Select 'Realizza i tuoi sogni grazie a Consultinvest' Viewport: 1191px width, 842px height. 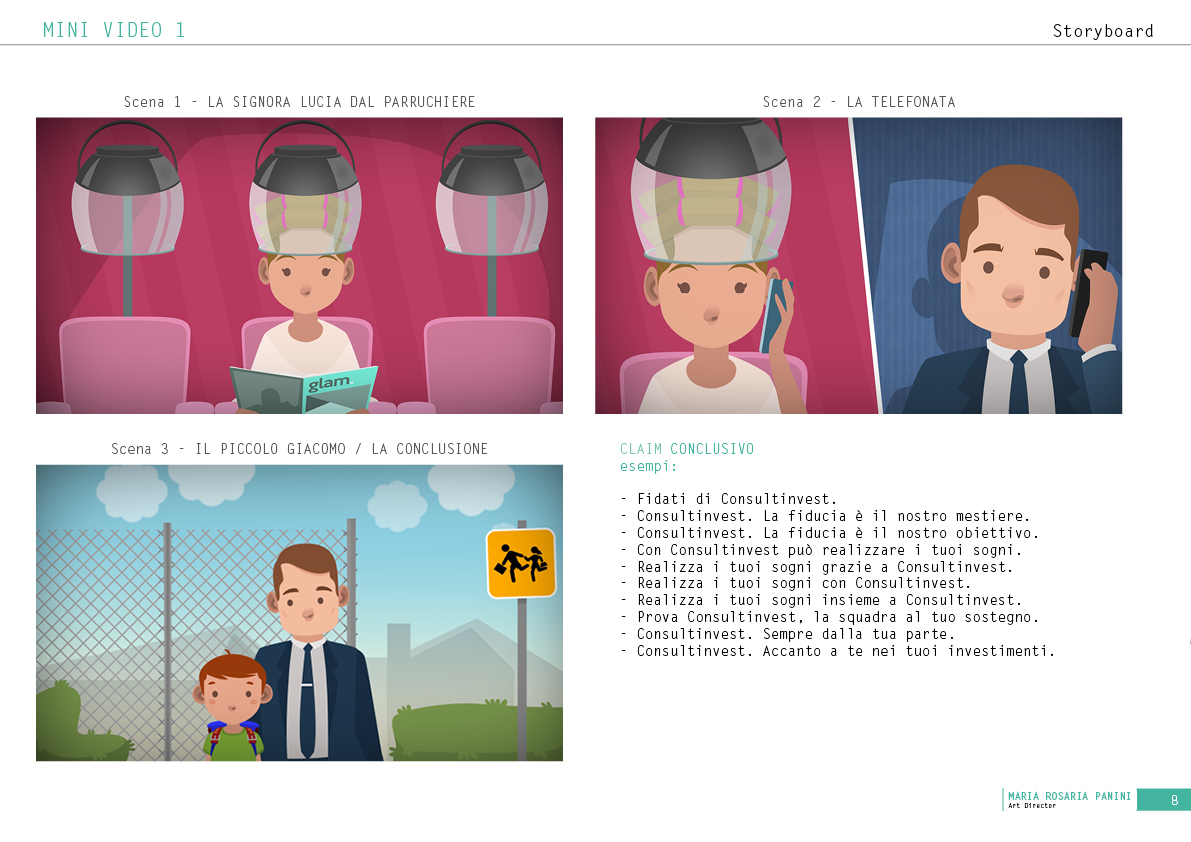point(817,566)
